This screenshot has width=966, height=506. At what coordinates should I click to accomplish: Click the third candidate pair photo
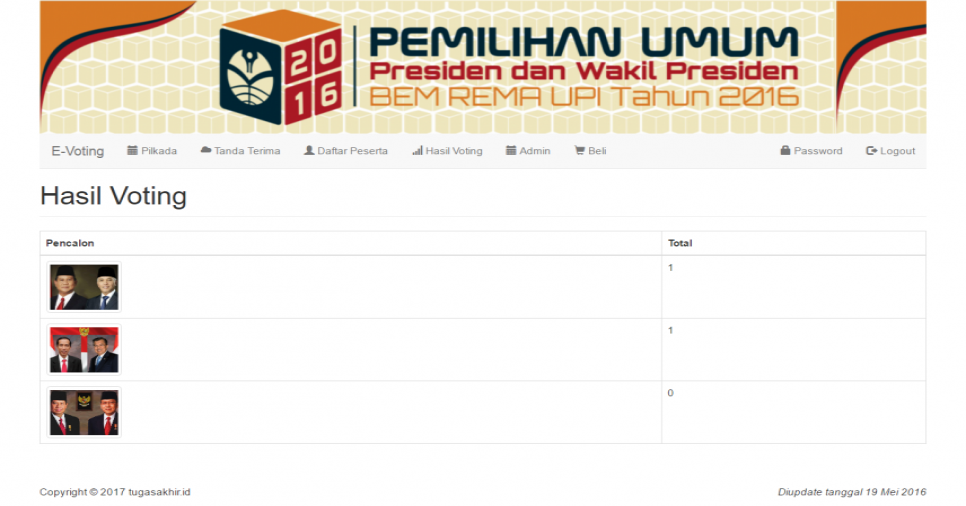(x=84, y=412)
